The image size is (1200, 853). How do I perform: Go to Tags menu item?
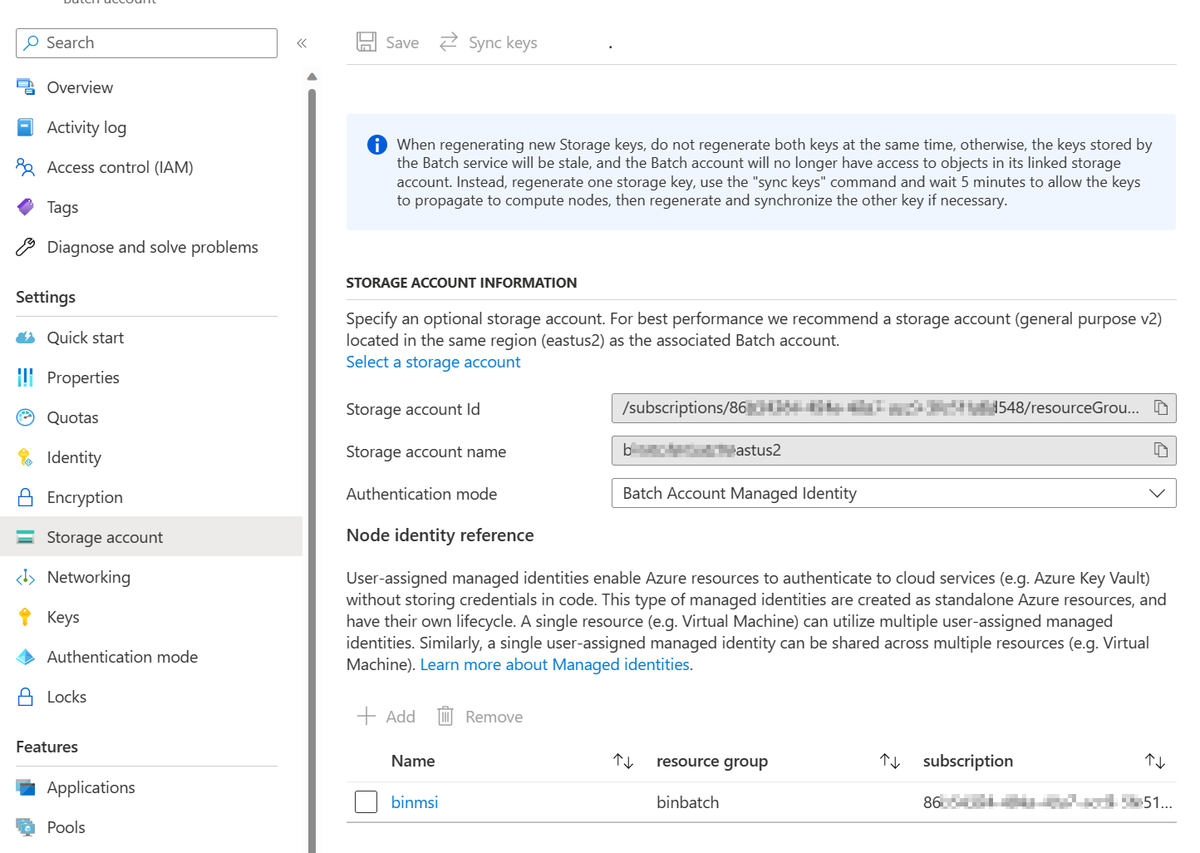tap(62, 207)
